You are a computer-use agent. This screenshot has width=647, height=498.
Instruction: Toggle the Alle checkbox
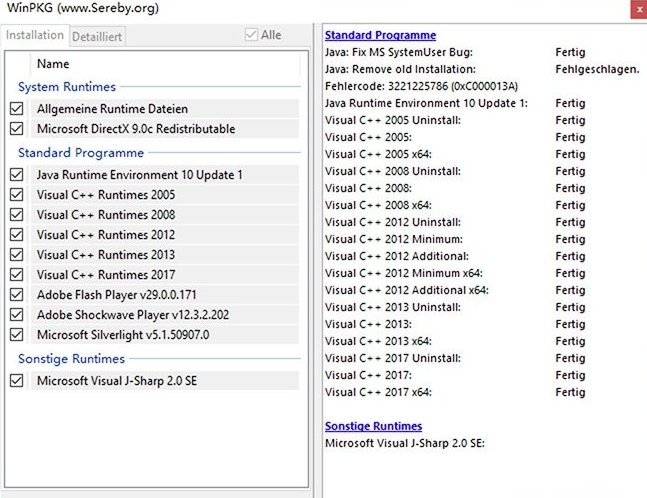pos(251,35)
